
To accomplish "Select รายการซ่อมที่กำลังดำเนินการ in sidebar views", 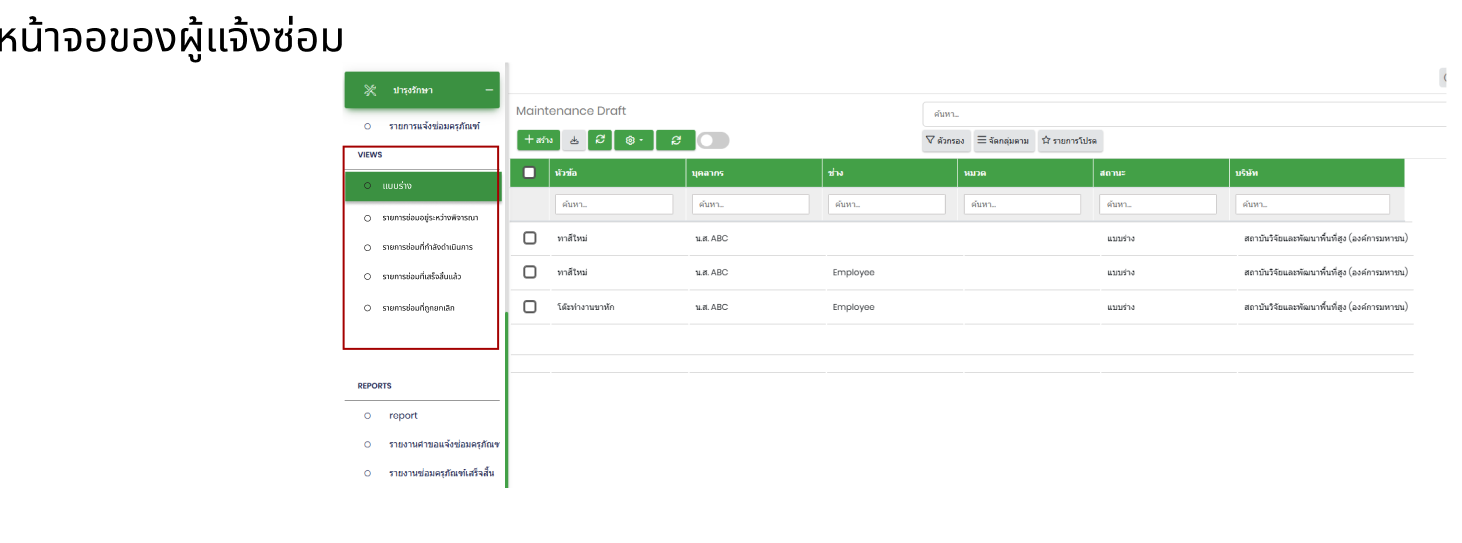I will pos(427,247).
